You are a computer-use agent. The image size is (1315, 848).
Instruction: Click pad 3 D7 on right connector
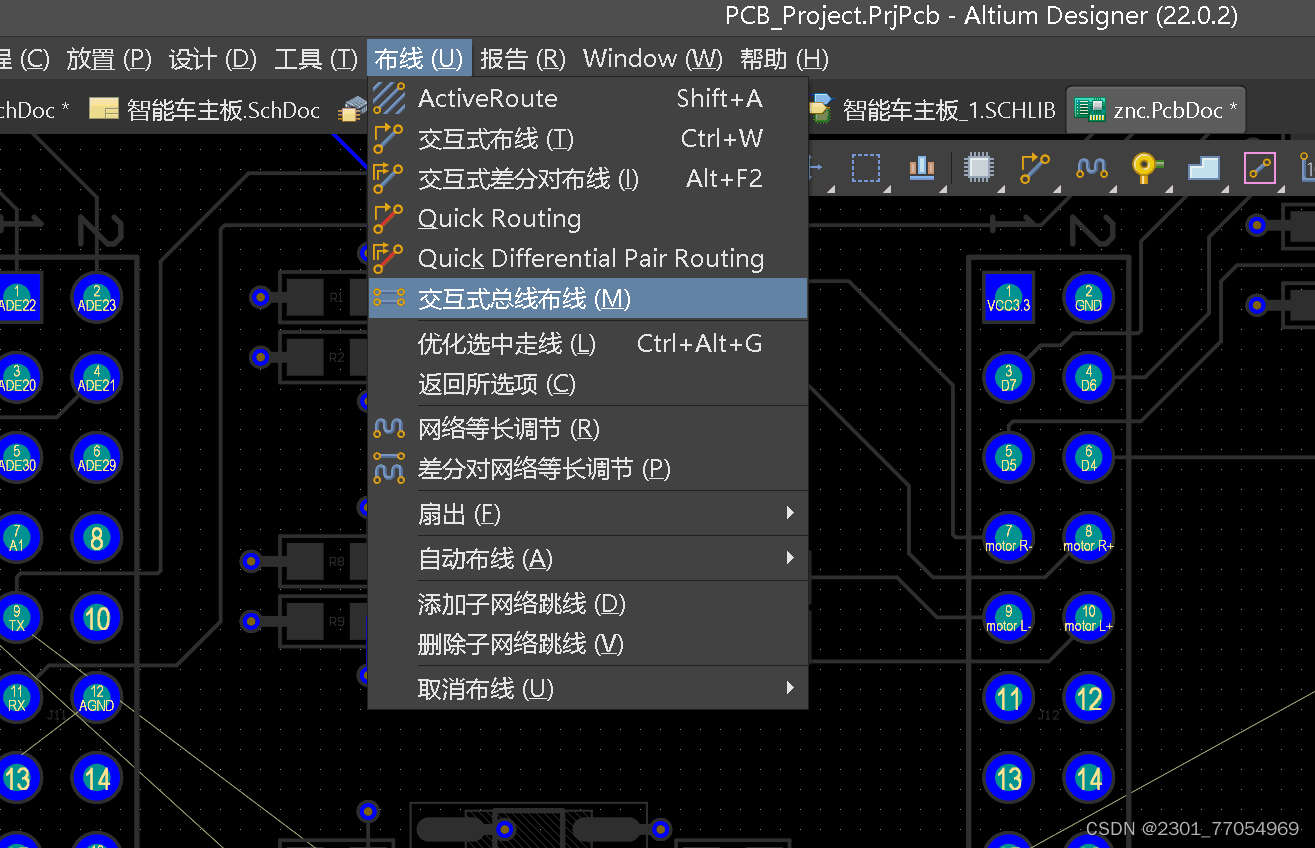tap(1008, 378)
